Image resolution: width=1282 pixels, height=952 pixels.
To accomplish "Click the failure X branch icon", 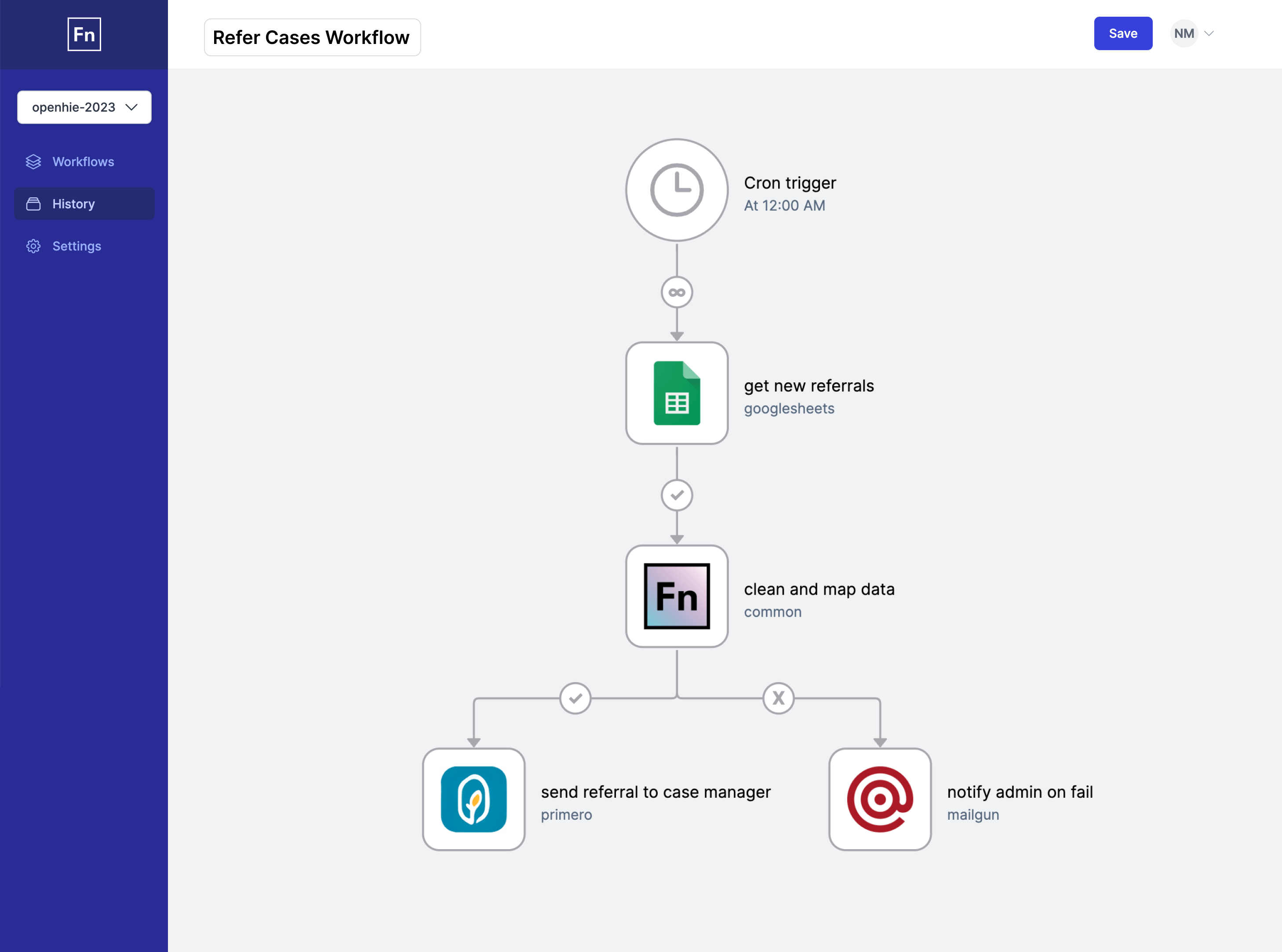I will tap(778, 697).
